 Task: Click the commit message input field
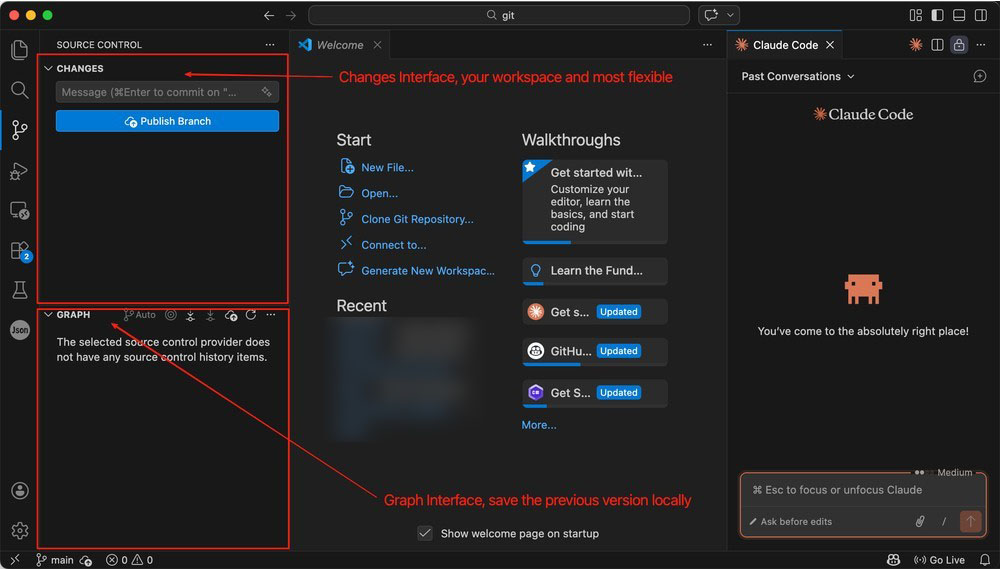pyautogui.click(x=167, y=92)
